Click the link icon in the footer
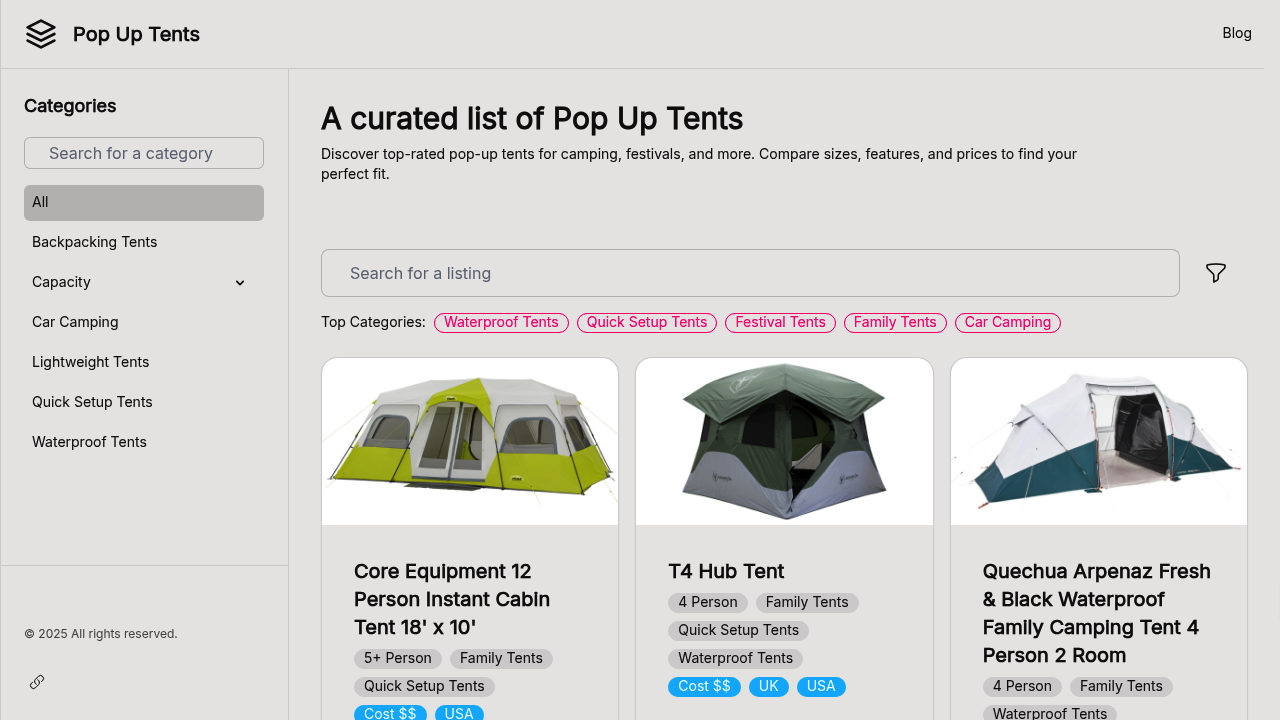Image resolution: width=1280 pixels, height=720 pixels. coord(36,681)
